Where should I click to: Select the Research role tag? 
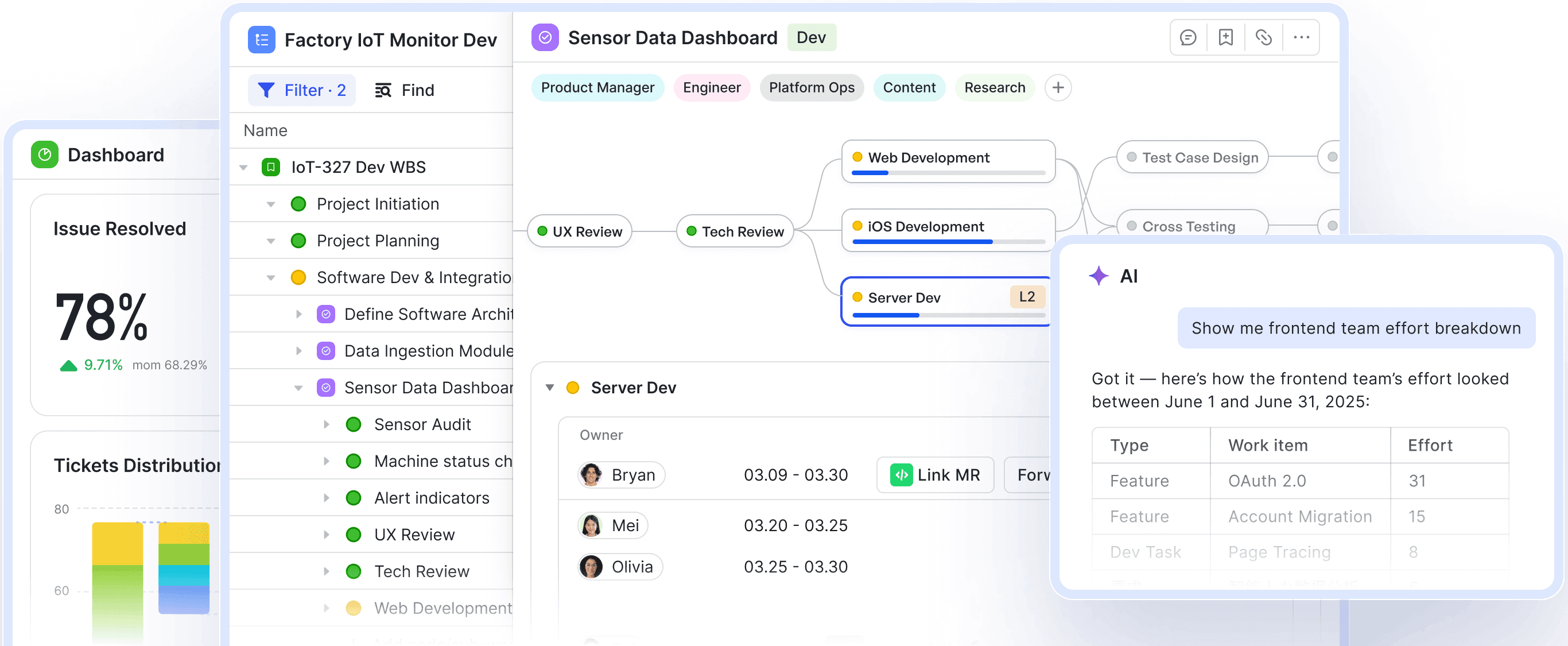click(x=995, y=88)
